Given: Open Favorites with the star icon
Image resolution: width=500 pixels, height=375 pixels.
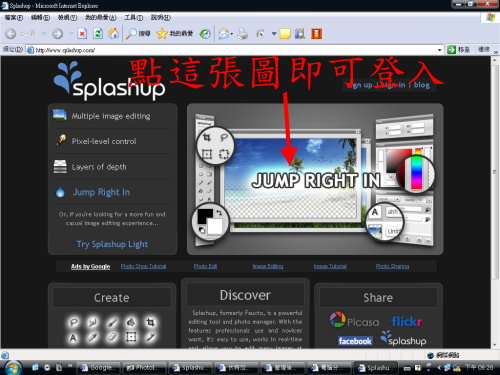Looking at the screenshot, I should 162,33.
